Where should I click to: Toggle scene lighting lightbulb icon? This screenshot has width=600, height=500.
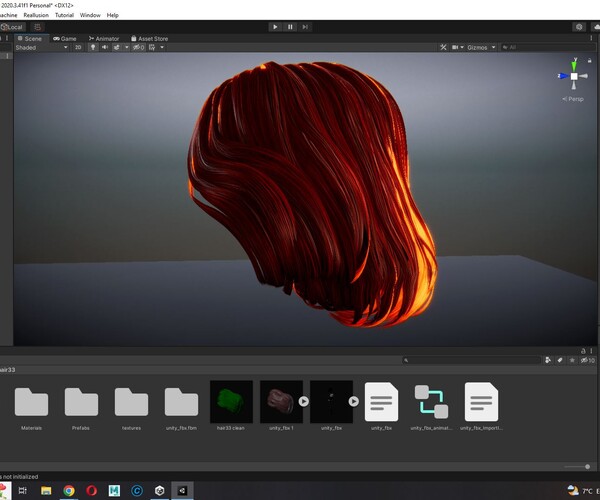pos(93,47)
